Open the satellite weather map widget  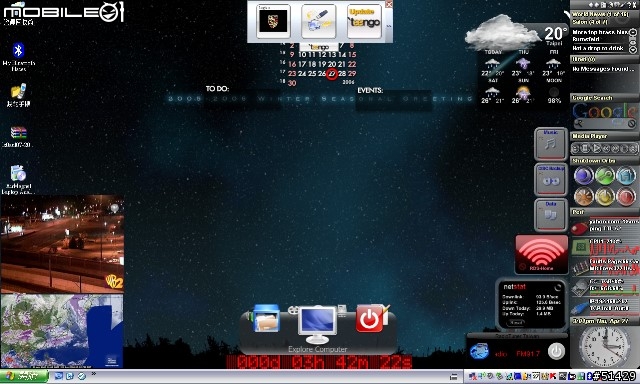pos(62,331)
